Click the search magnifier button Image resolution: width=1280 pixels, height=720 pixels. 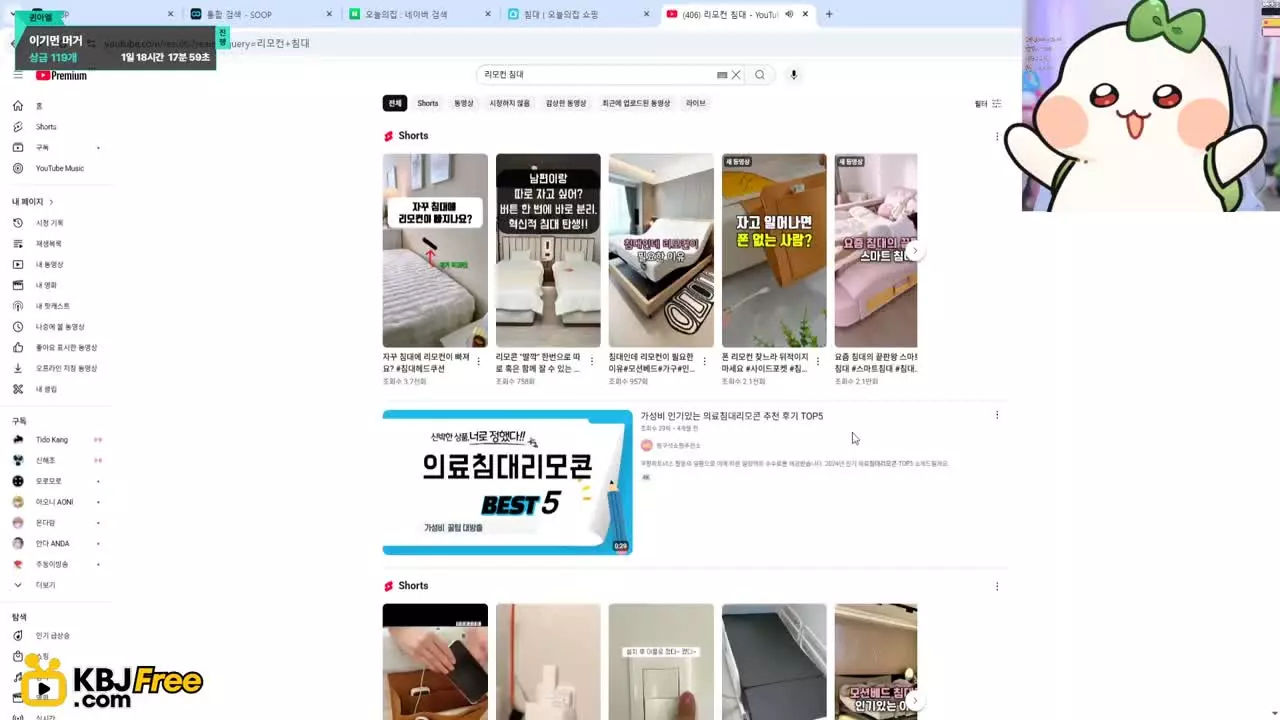[x=760, y=75]
